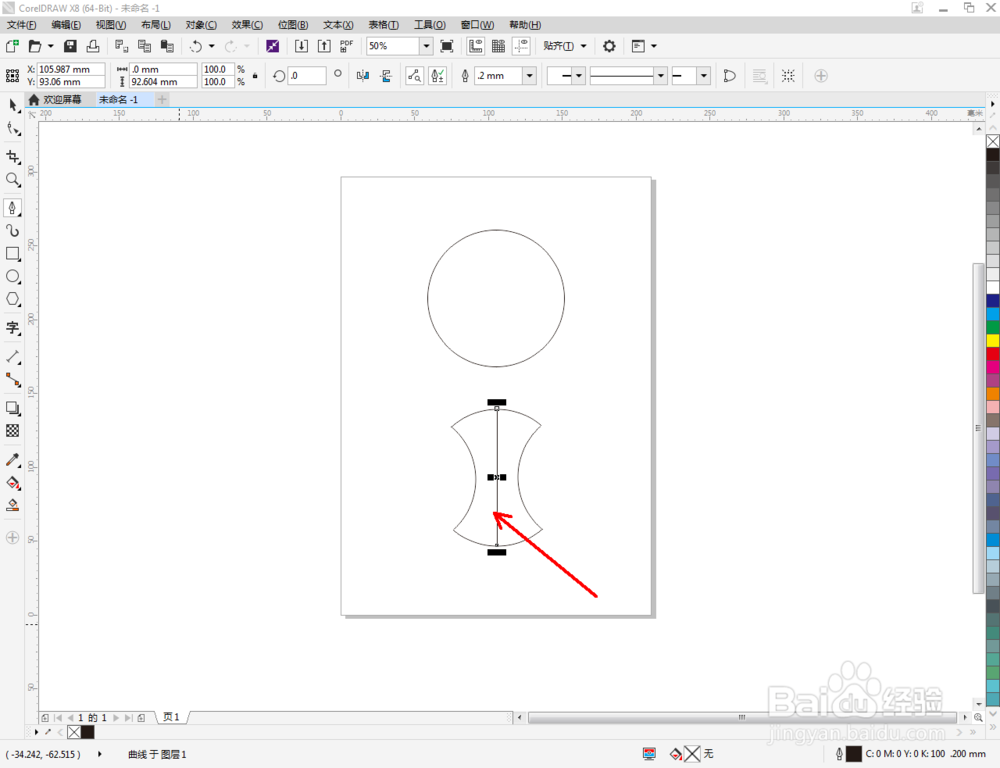Switch to the Welcome Screen tab
The height and width of the screenshot is (768, 1000).
click(56, 100)
